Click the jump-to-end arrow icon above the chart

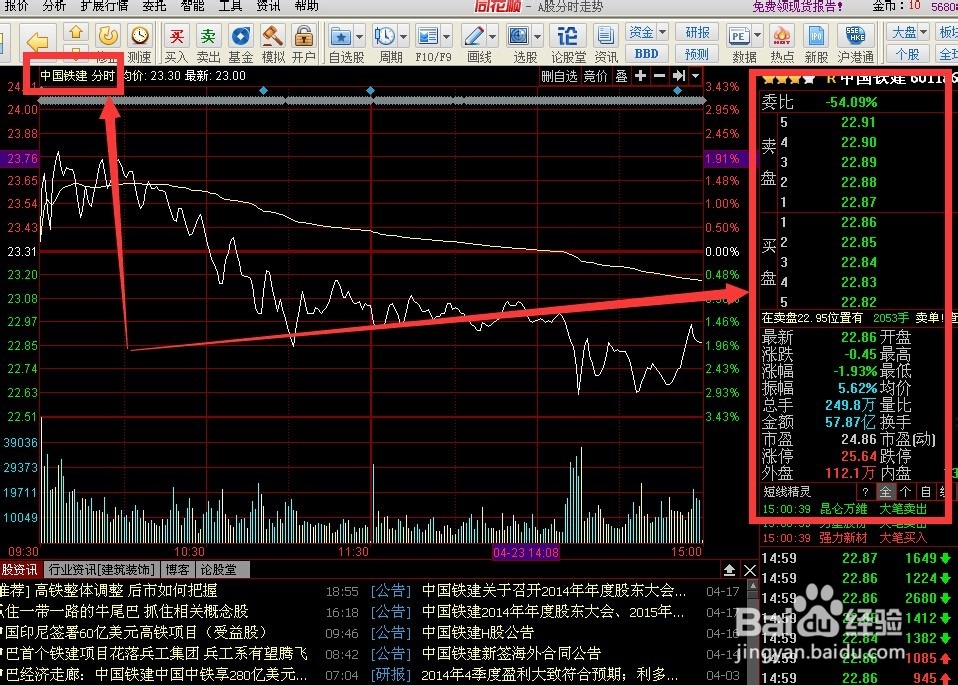coord(678,76)
